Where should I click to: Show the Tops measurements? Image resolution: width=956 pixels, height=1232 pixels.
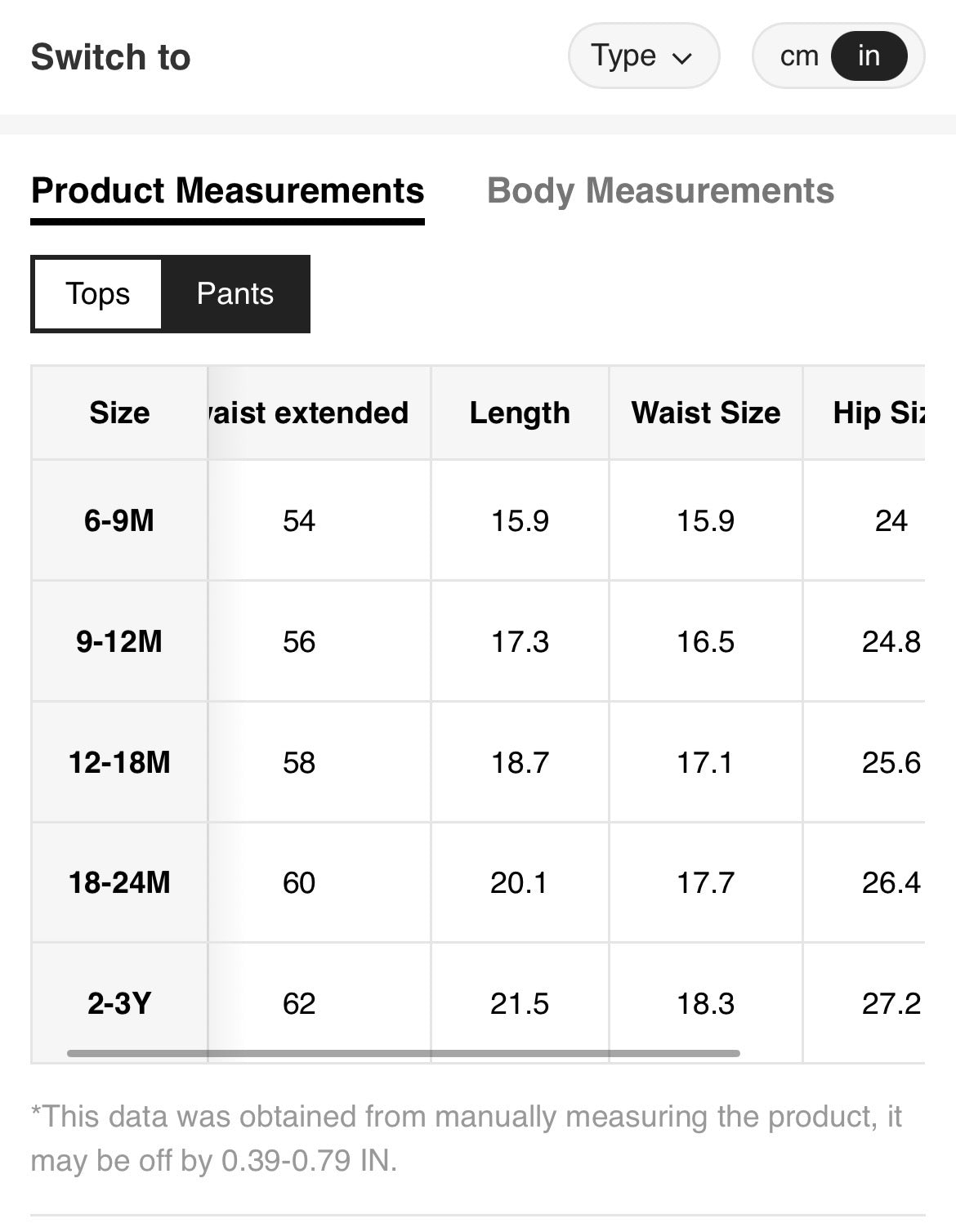[98, 294]
